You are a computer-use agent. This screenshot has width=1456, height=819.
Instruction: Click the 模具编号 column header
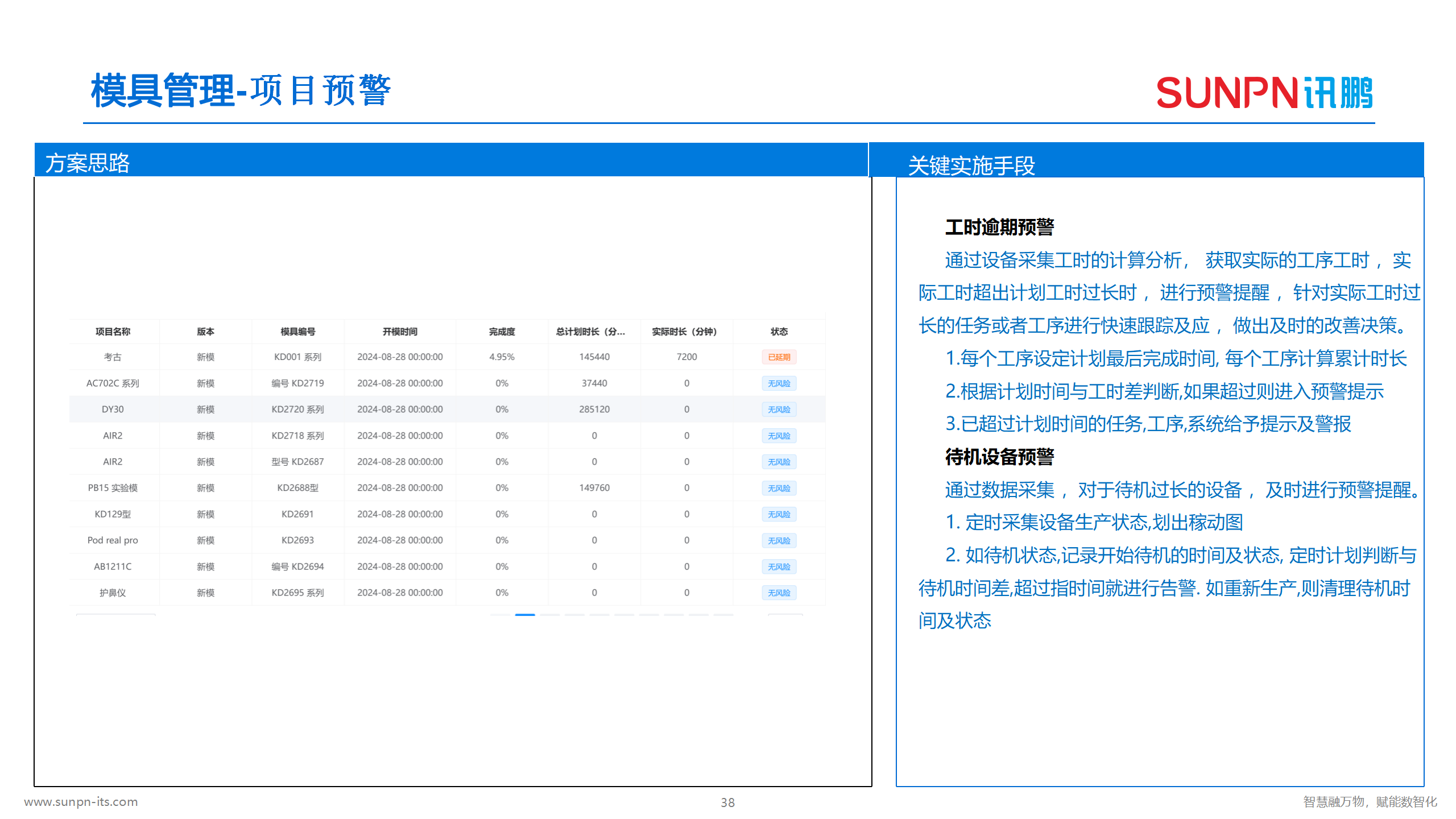[297, 332]
